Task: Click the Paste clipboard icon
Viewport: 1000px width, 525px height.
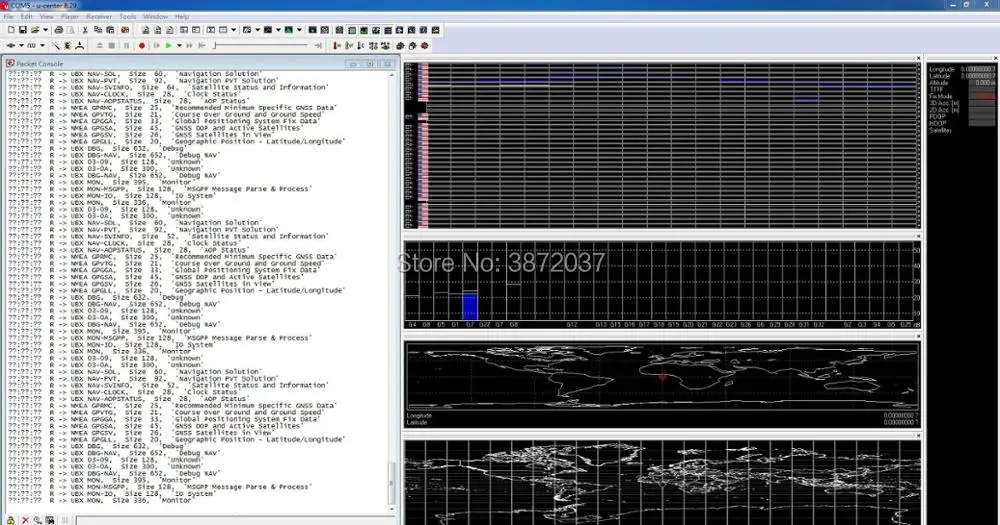Action: (x=110, y=30)
